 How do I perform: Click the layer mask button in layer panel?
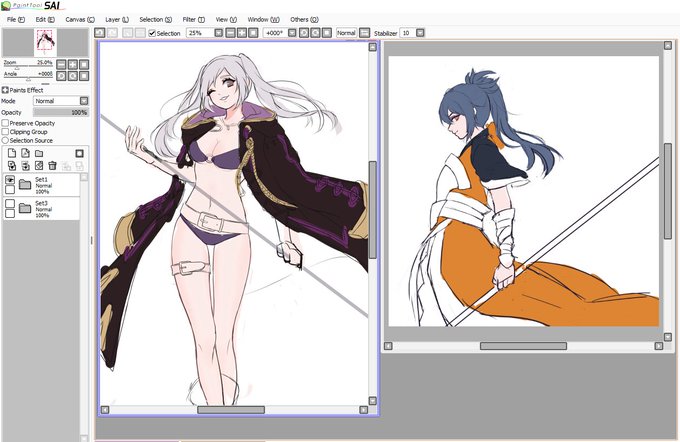click(x=79, y=153)
